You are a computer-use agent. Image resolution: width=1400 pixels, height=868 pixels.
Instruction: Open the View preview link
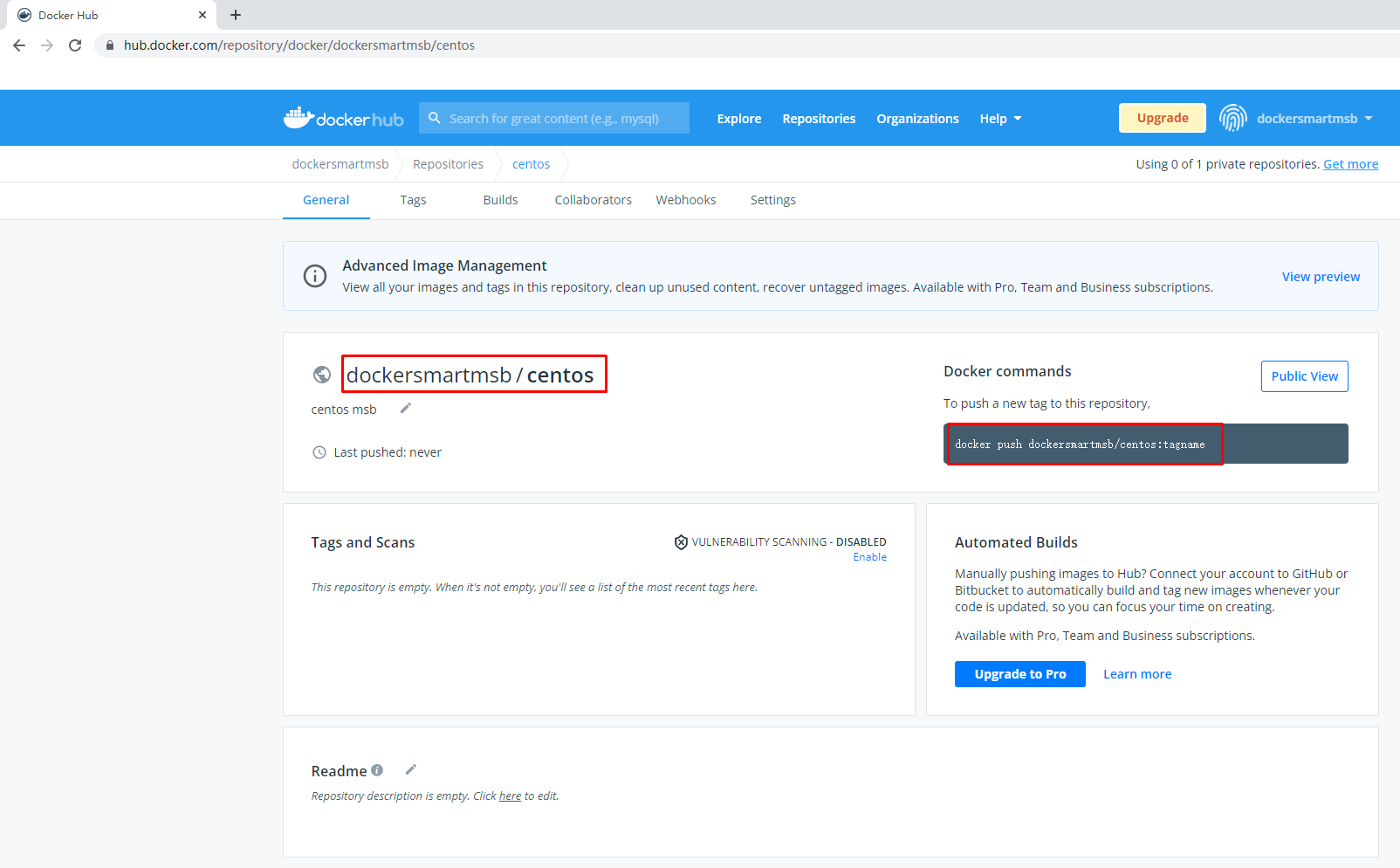(x=1321, y=277)
